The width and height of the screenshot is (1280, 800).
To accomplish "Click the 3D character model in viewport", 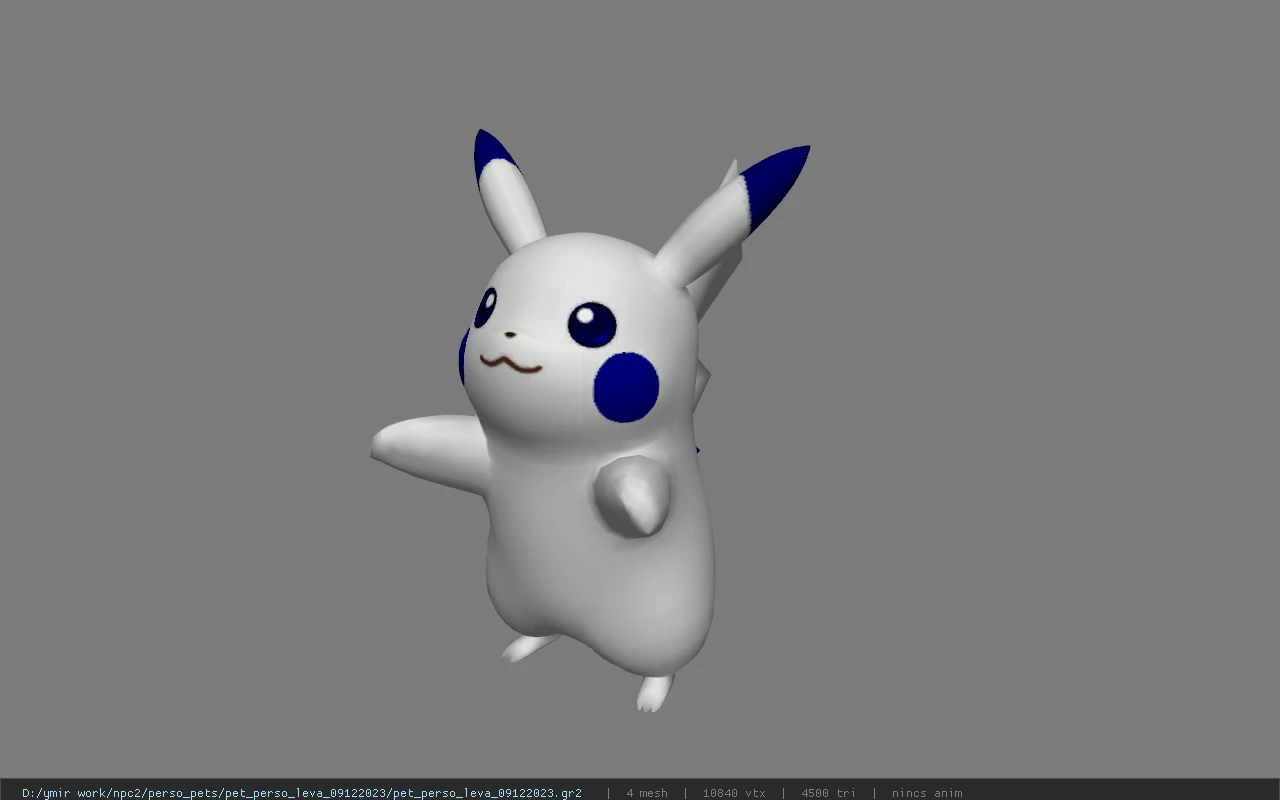I will coord(590,420).
